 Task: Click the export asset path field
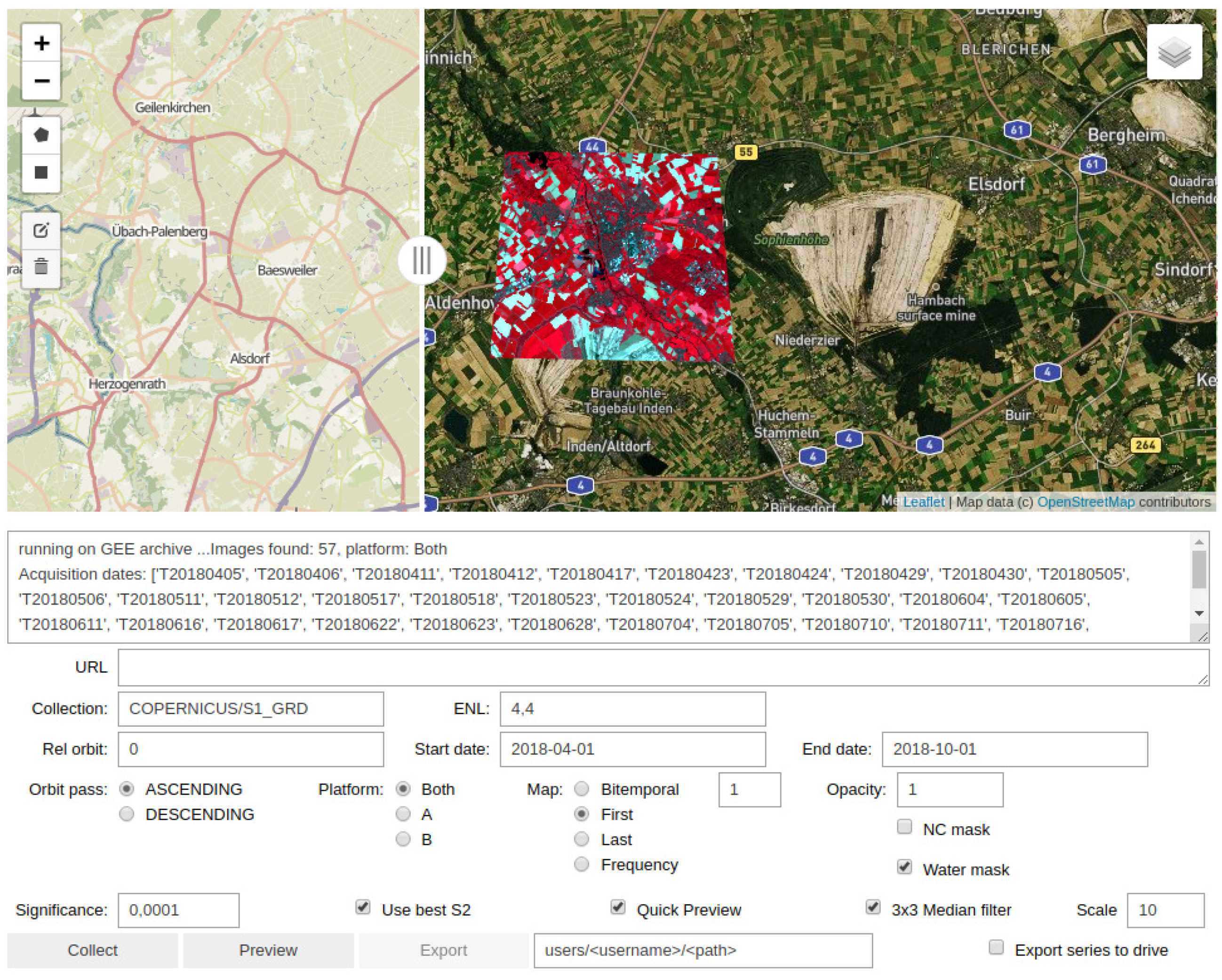(x=703, y=950)
